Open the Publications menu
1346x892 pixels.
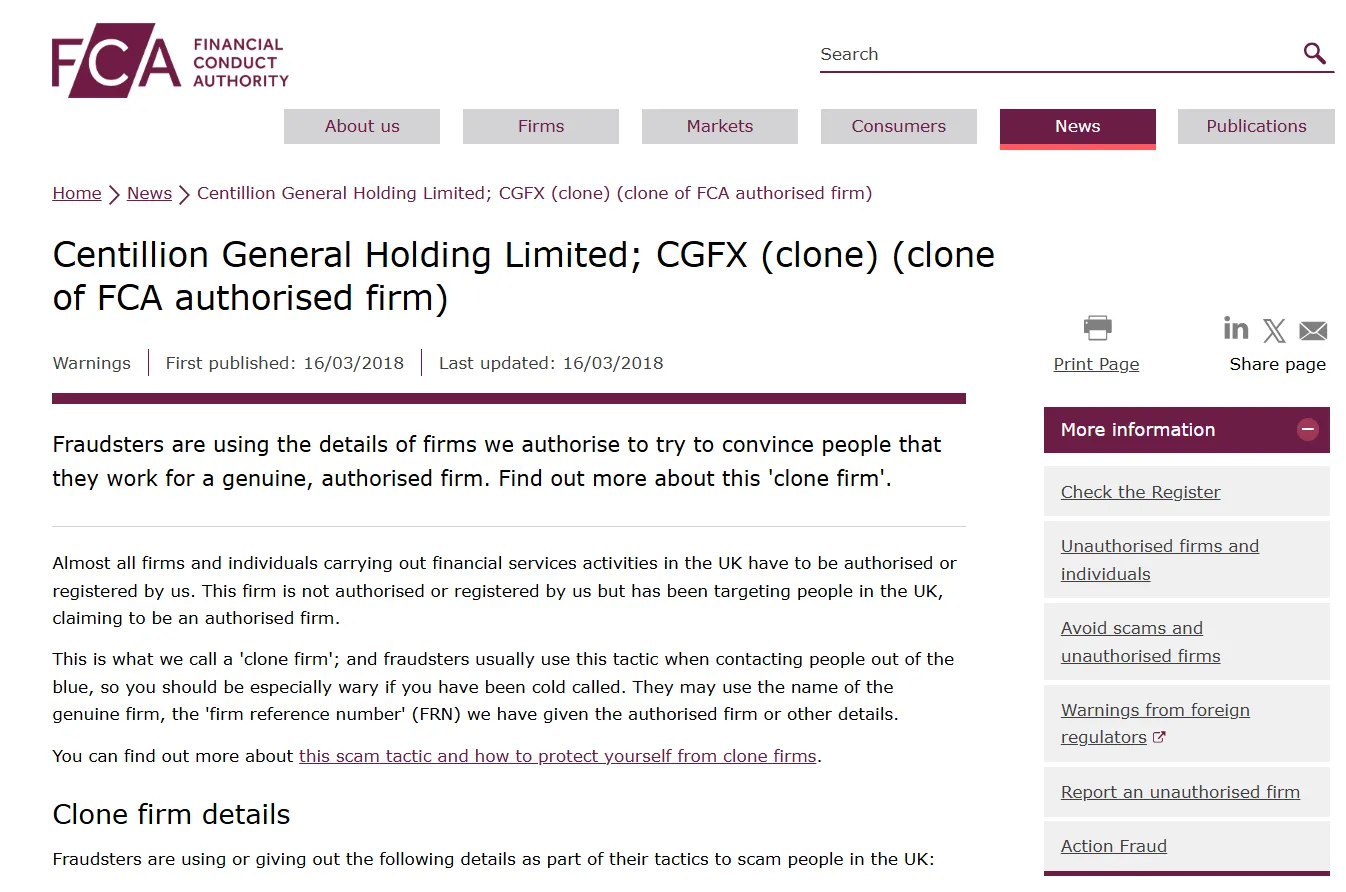tap(1256, 126)
